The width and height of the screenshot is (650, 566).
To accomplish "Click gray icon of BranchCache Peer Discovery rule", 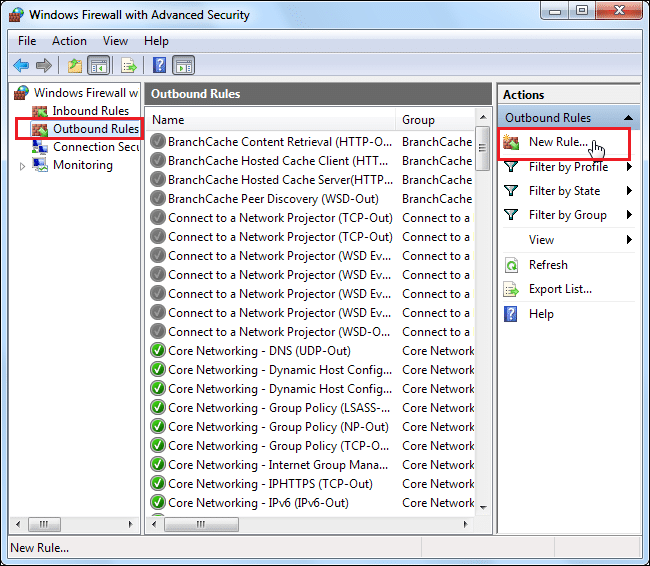I will tap(158, 199).
